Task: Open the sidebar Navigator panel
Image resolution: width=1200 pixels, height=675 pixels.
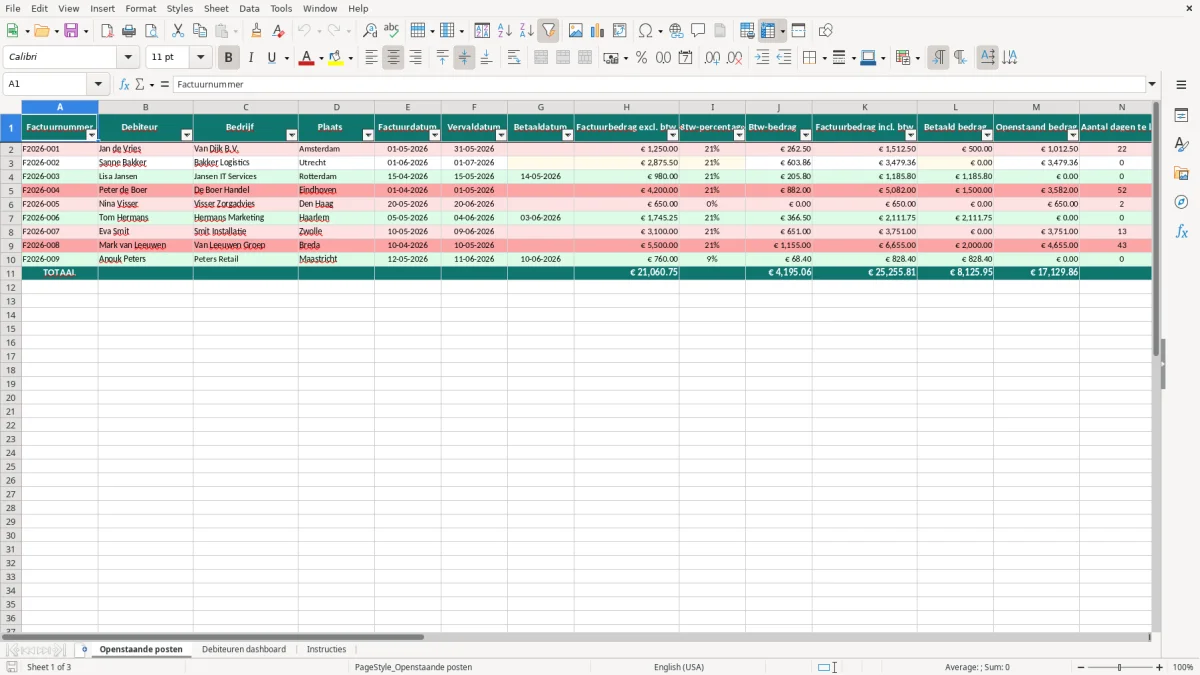Action: coord(1181,202)
